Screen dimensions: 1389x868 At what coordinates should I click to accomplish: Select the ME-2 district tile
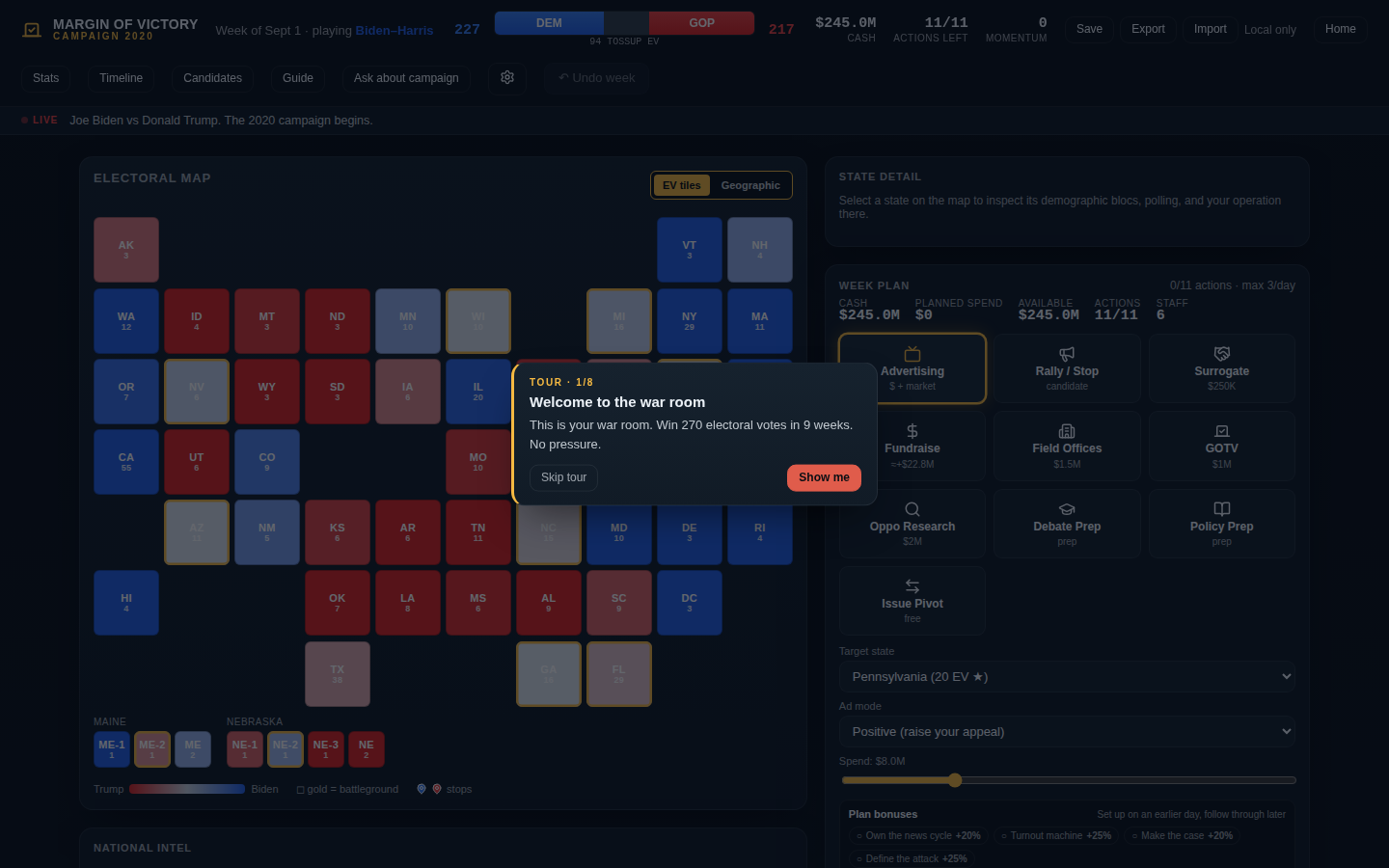(152, 749)
